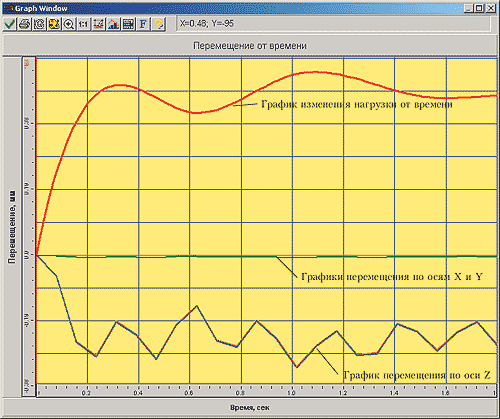This screenshot has height=419, width=500.
Task: Open font settings with the F icon
Action: click(143, 24)
